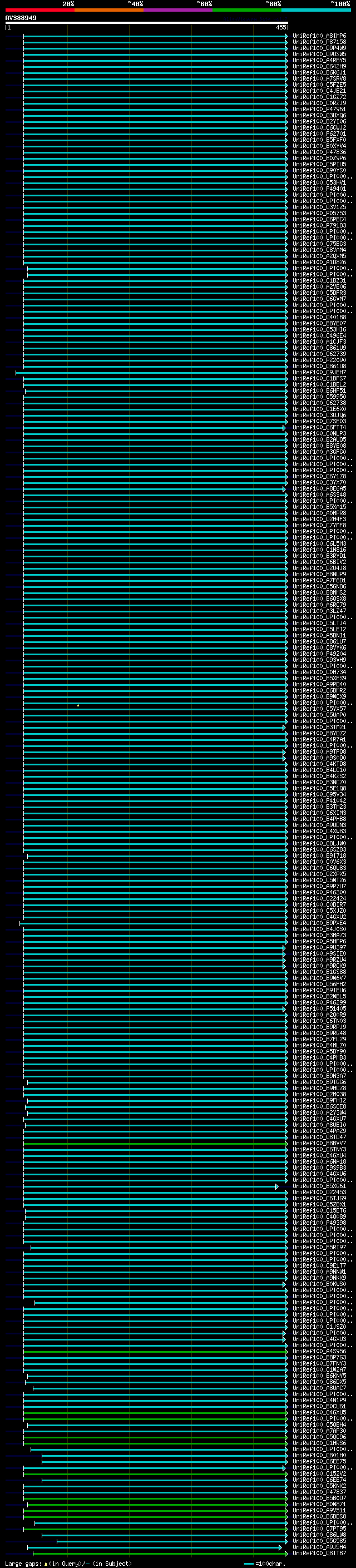This screenshot has width=356, height=1568.
Task: Select the UniRef100_C5XJZ0 label
Action: [319, 911]
